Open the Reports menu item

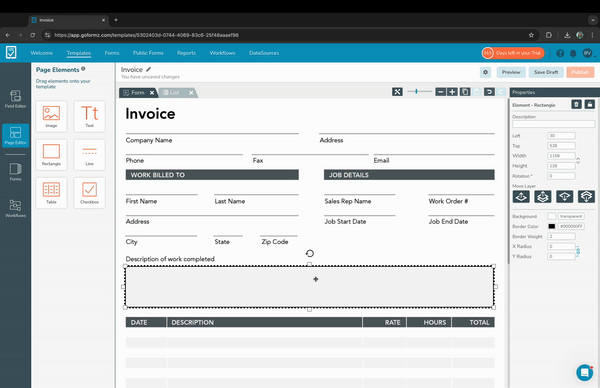186,53
